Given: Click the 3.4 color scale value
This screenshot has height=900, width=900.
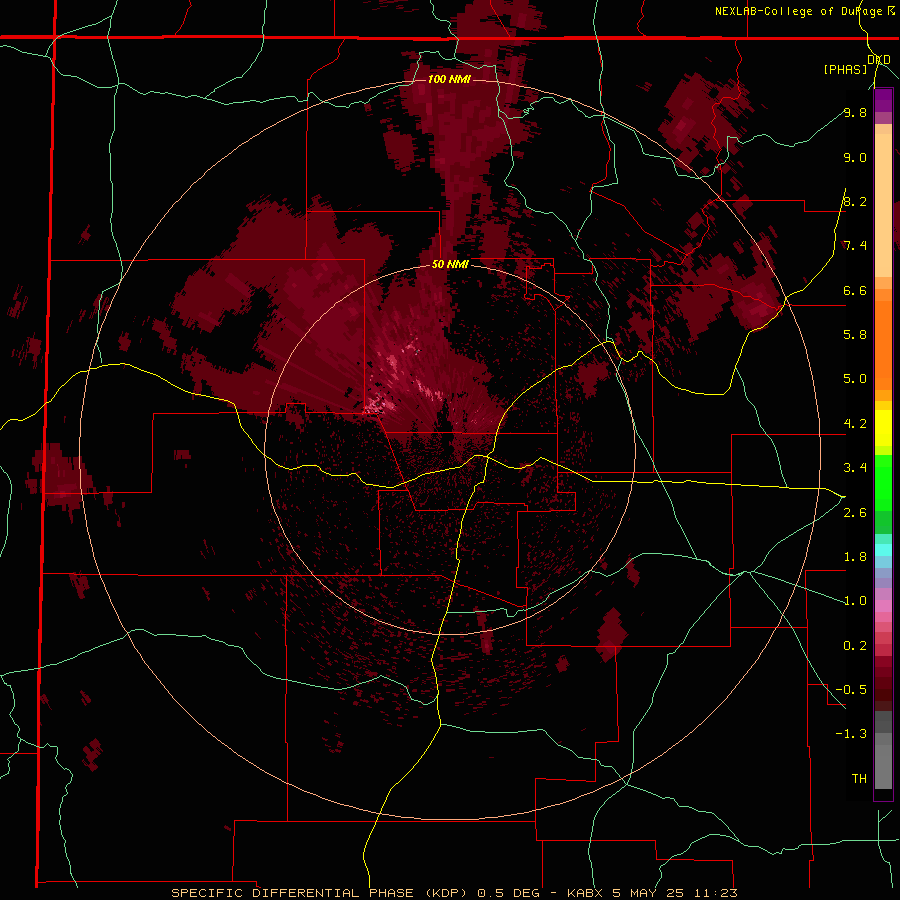Looking at the screenshot, I should click(x=855, y=468).
